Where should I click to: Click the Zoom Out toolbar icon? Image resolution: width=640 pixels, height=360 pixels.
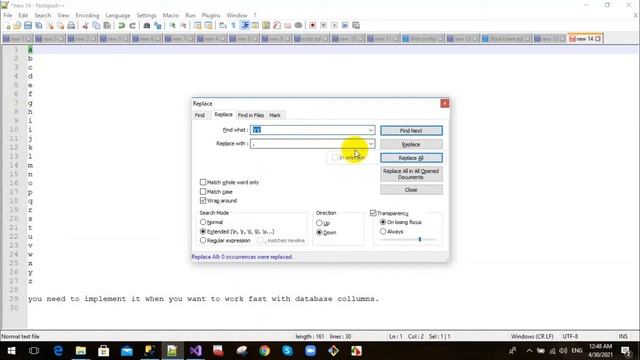pyautogui.click(x=183, y=25)
